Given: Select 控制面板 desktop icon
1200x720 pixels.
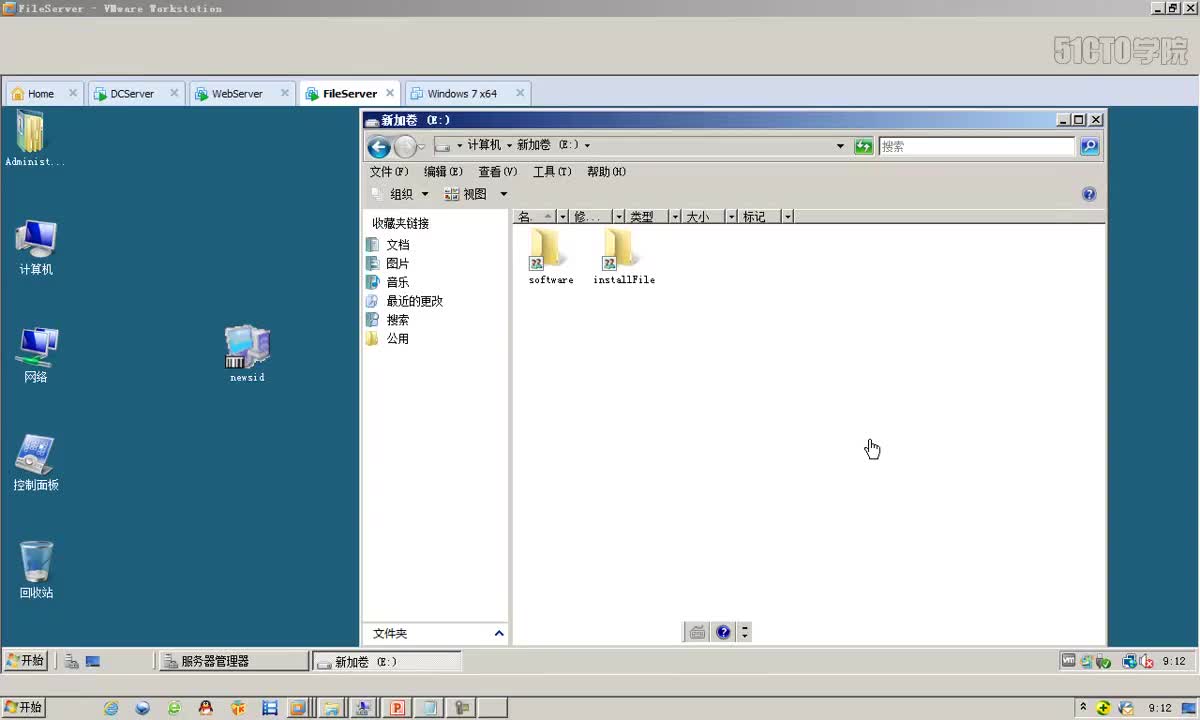Looking at the screenshot, I should tap(36, 463).
